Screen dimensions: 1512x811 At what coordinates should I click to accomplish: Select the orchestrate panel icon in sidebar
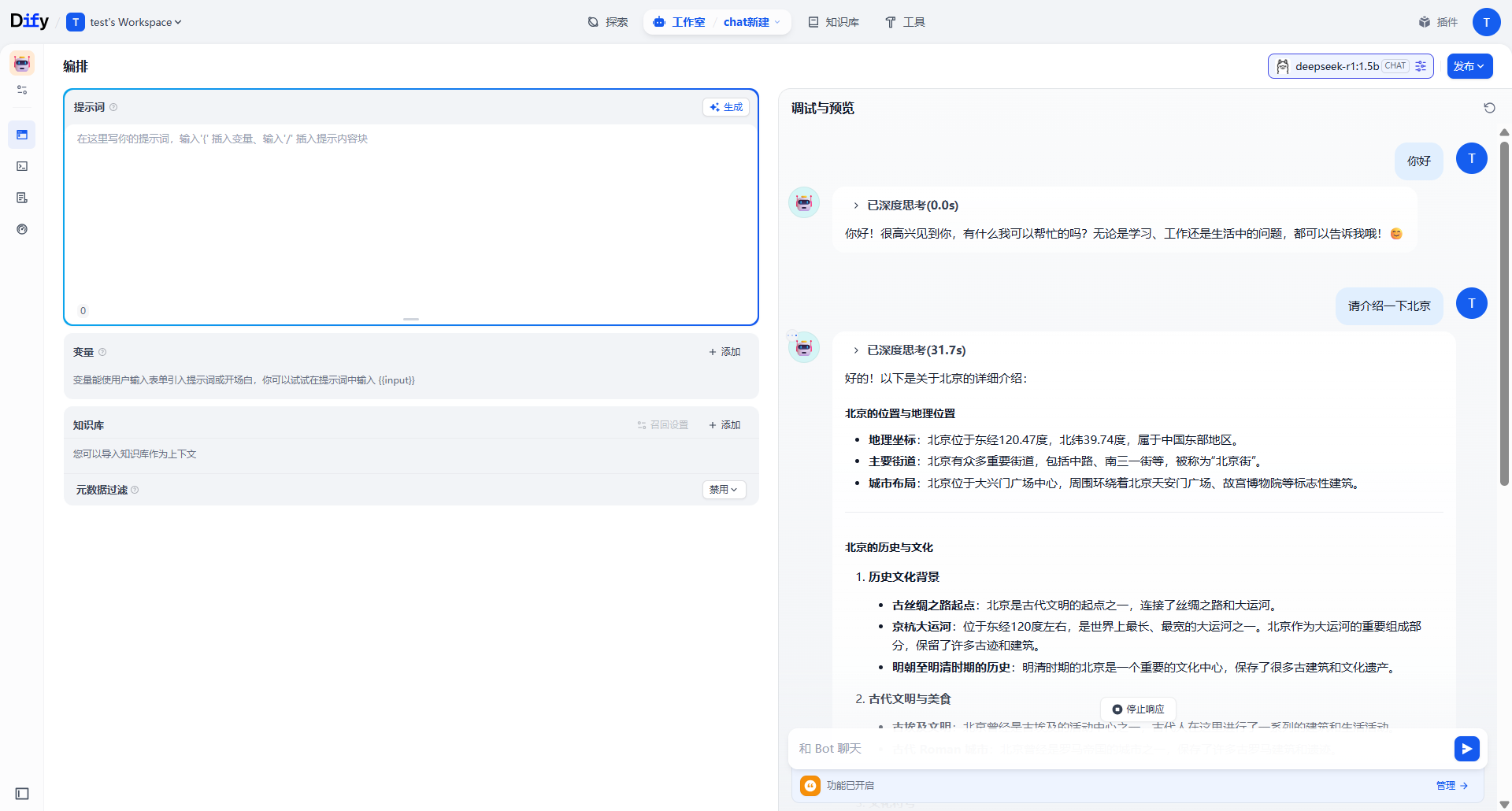point(21,134)
